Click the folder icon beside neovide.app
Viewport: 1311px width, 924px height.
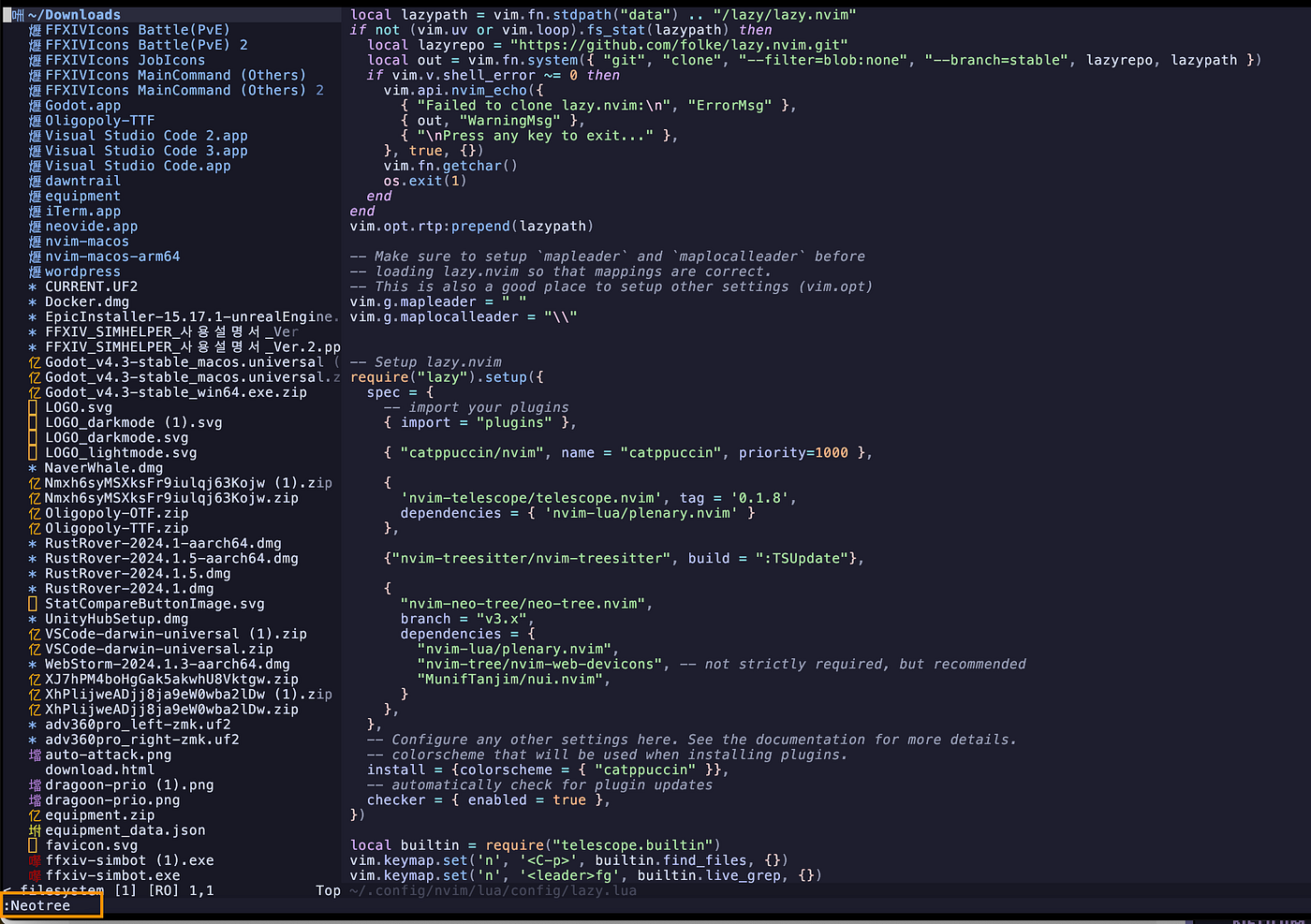[35, 226]
